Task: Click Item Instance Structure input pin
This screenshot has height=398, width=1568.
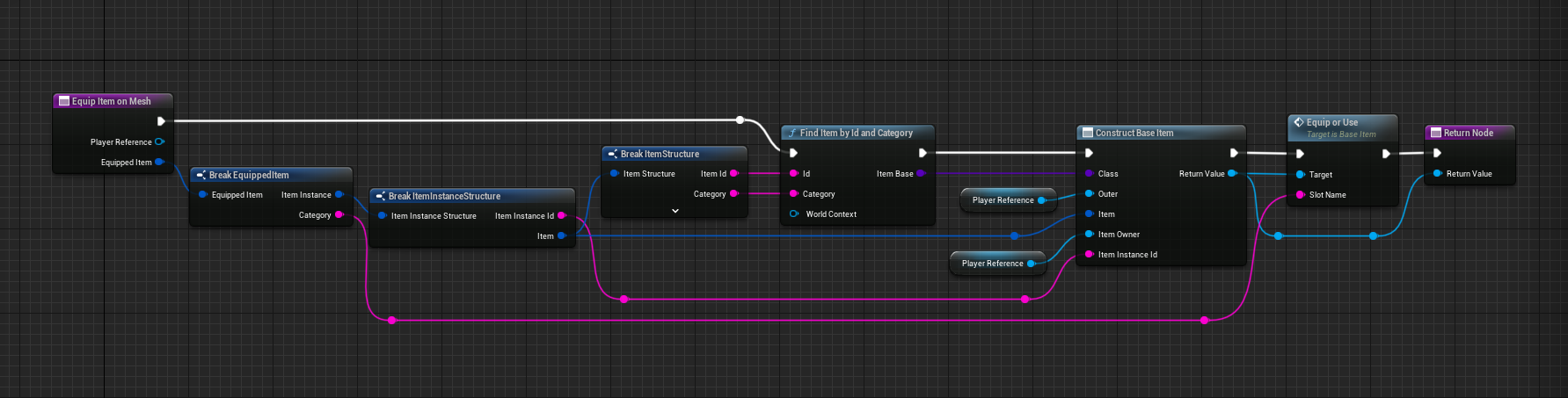Action: coord(382,216)
